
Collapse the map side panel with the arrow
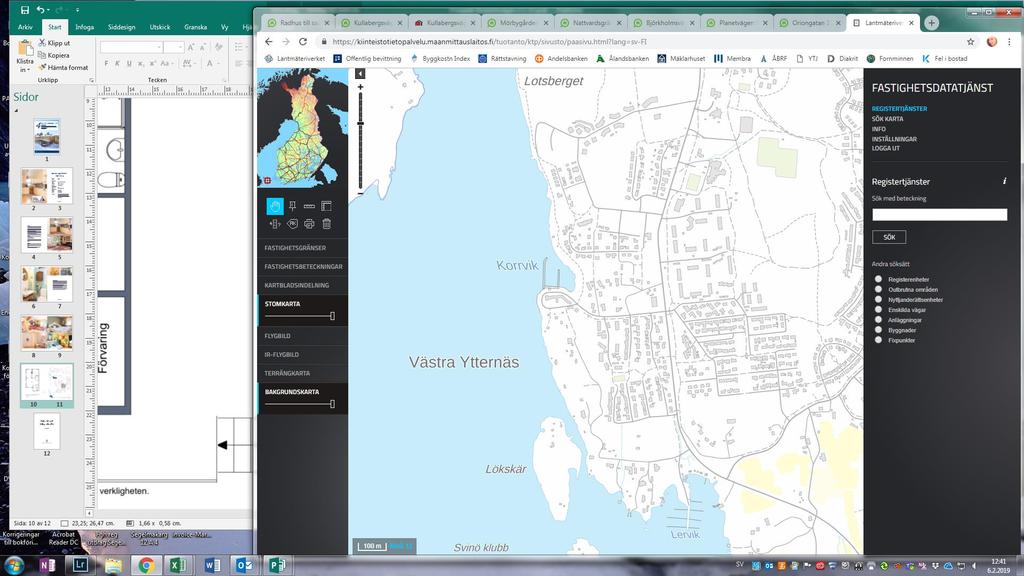click(x=360, y=74)
